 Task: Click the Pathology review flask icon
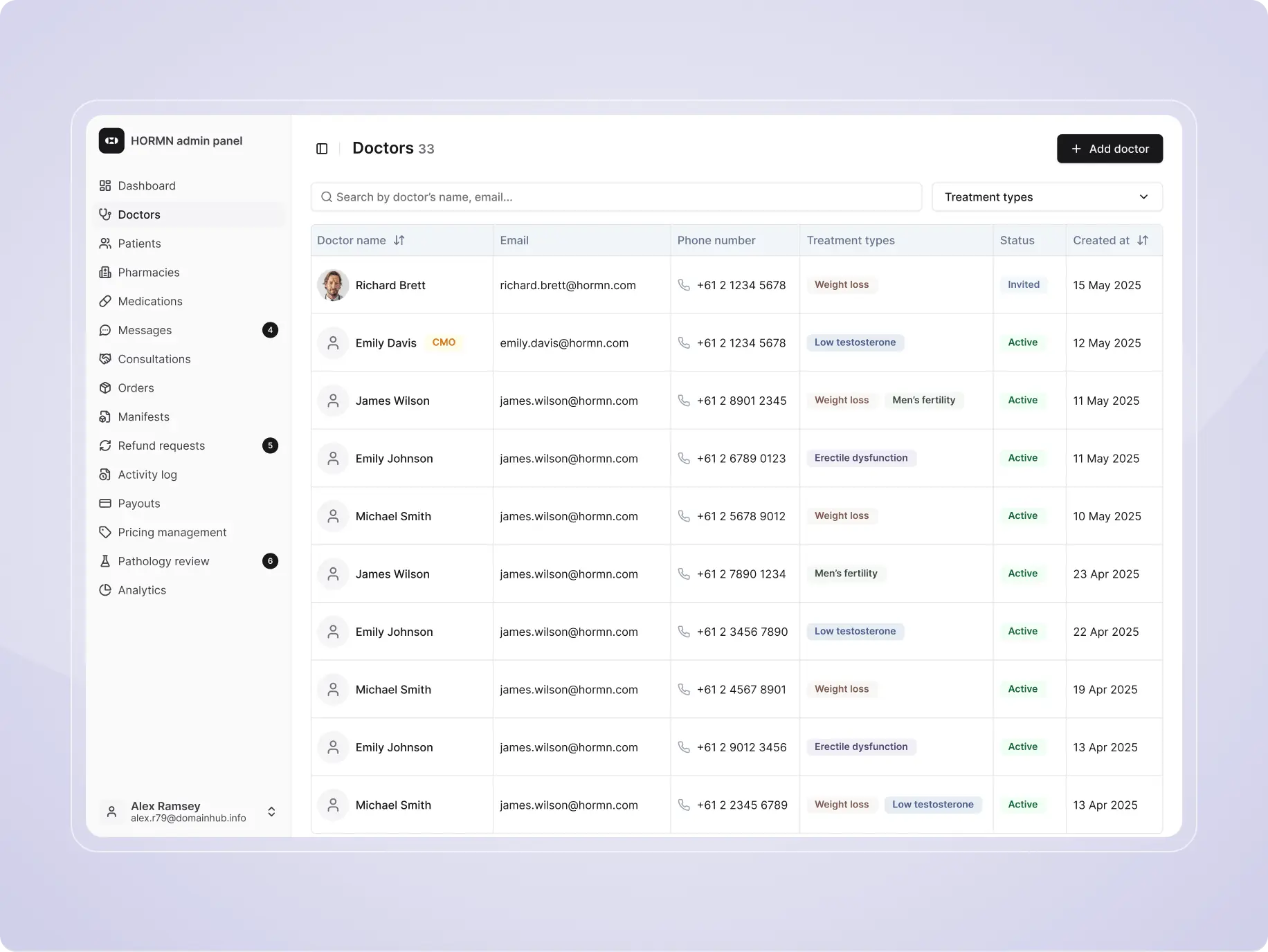pos(105,561)
